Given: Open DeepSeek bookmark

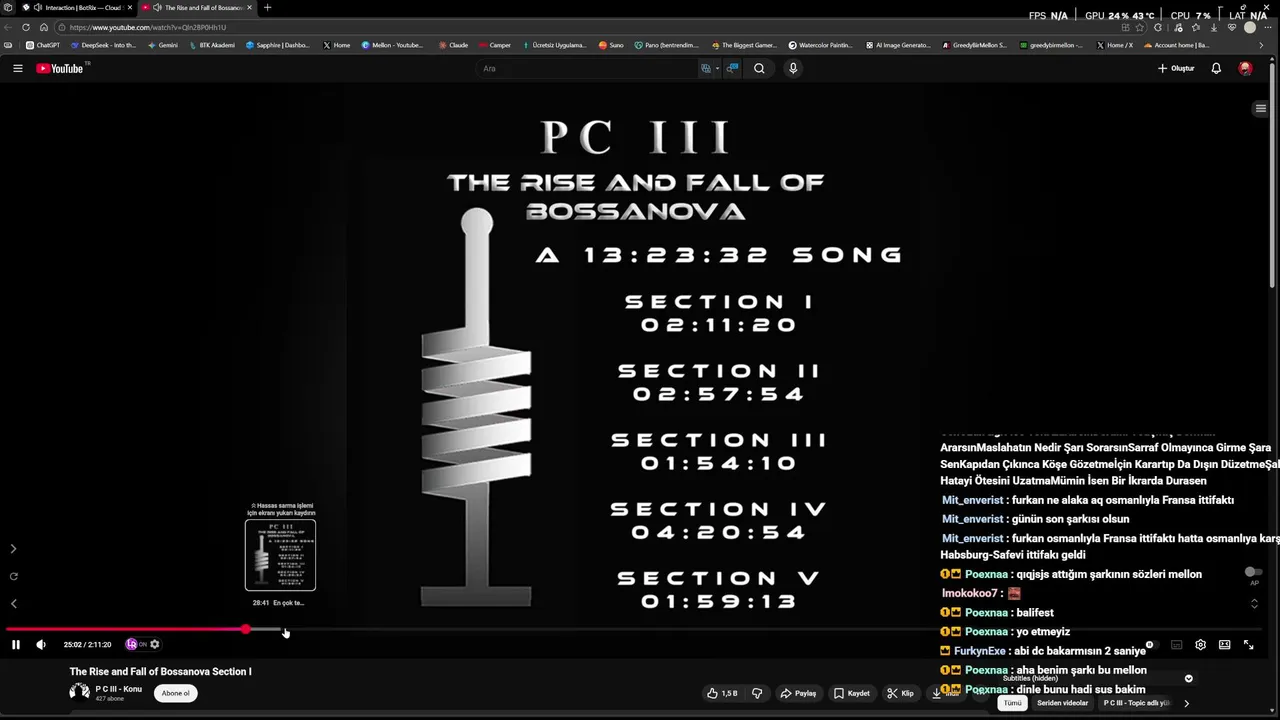Looking at the screenshot, I should (x=104, y=45).
